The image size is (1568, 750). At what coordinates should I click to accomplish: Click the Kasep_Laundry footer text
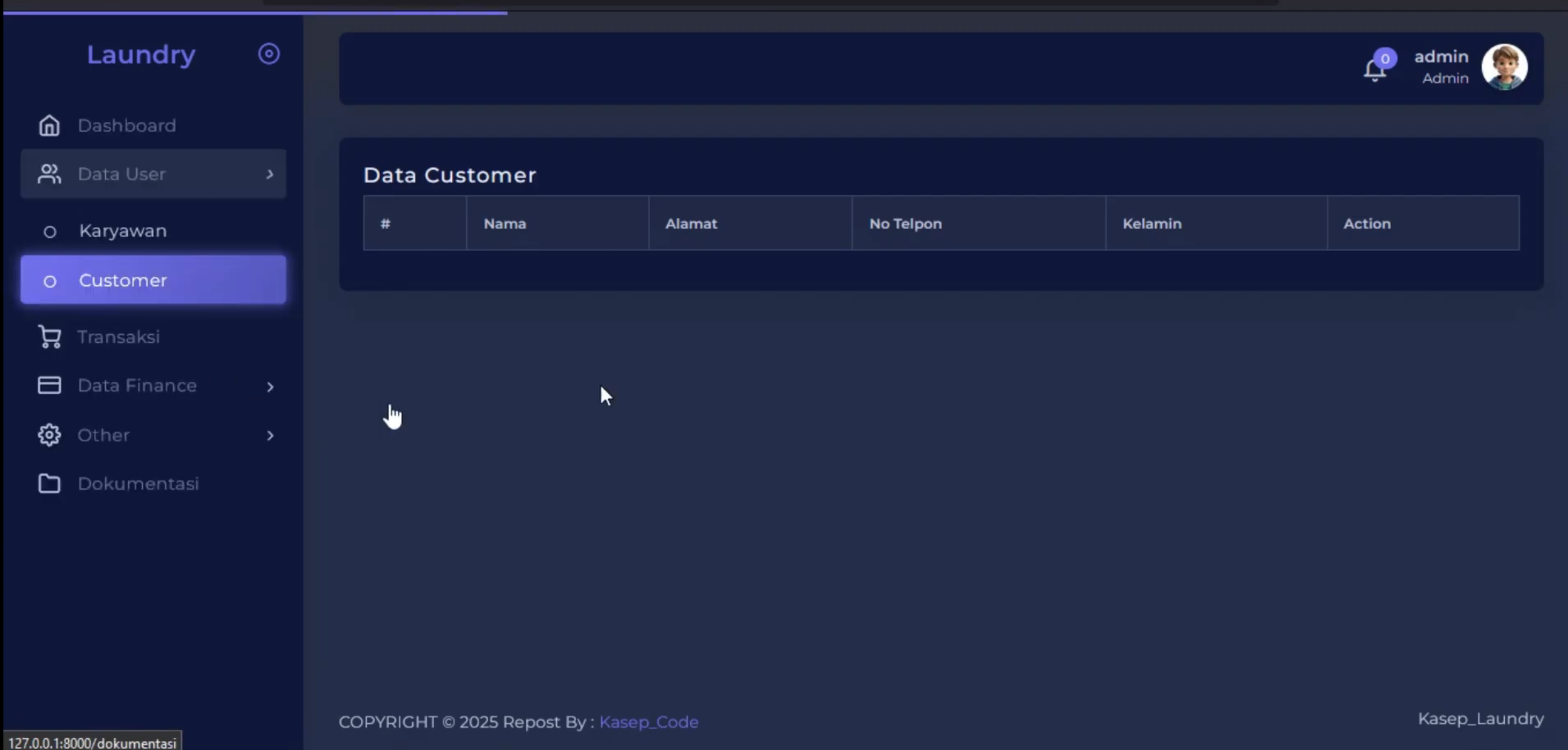click(1481, 719)
